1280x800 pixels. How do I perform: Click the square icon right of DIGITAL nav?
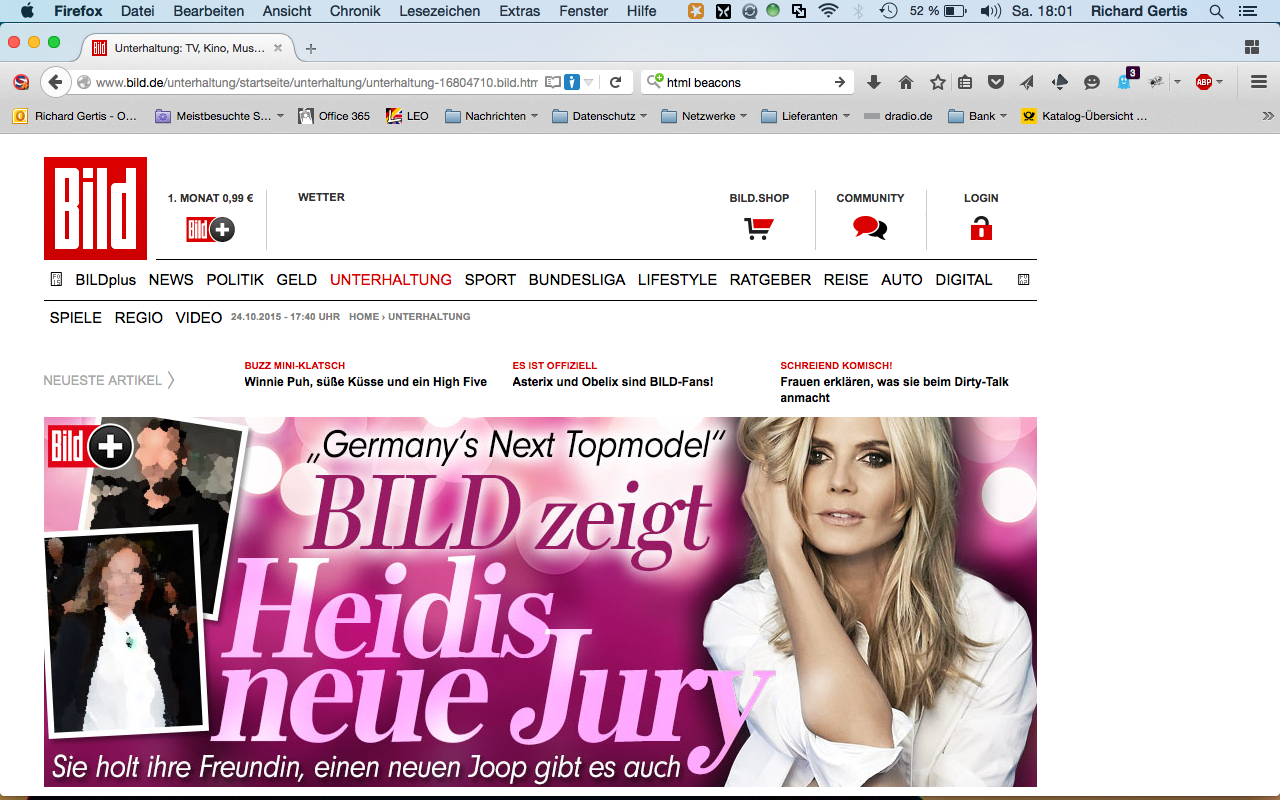coord(1023,280)
